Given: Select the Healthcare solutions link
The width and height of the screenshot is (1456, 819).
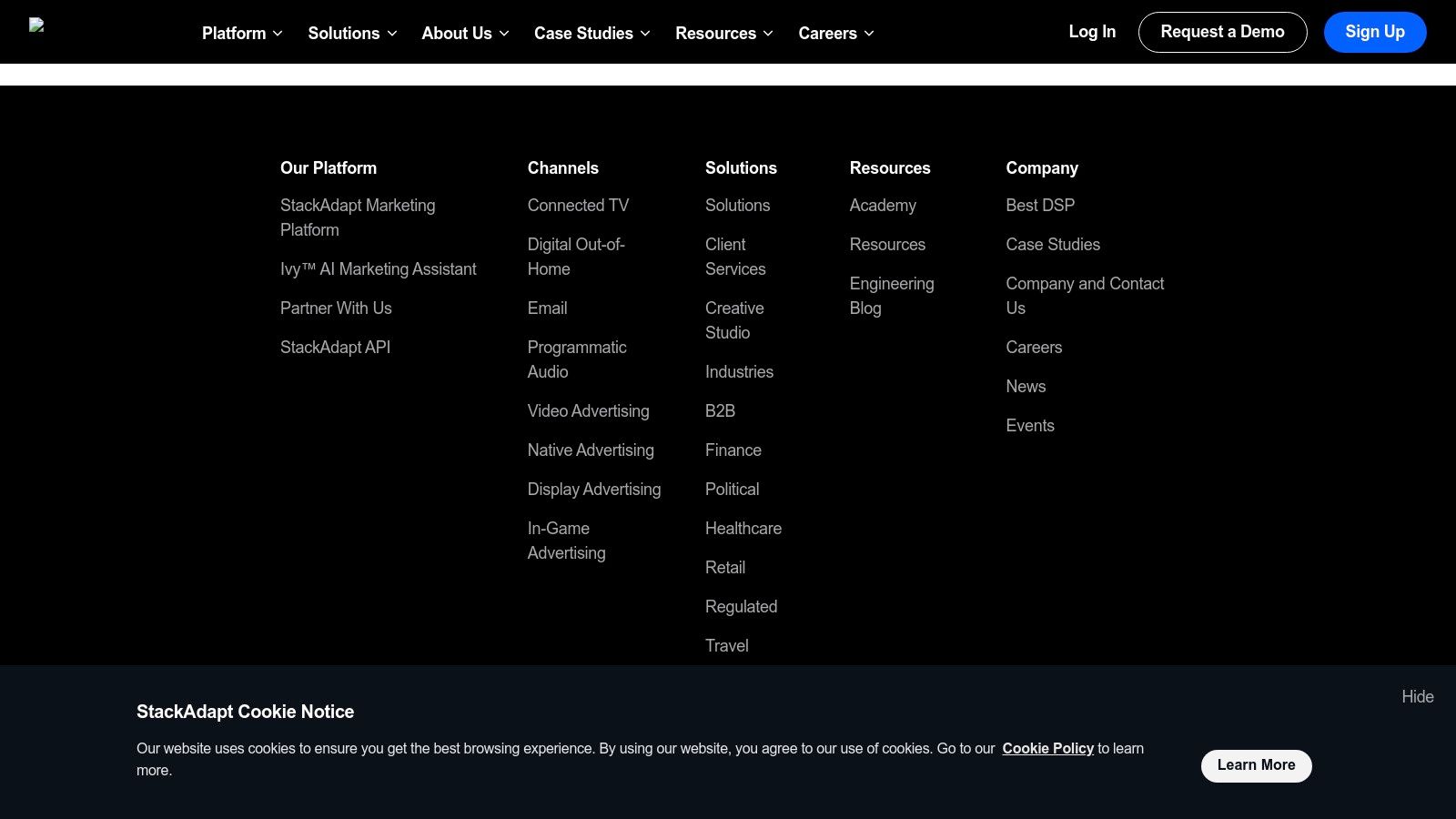Looking at the screenshot, I should 743,529.
